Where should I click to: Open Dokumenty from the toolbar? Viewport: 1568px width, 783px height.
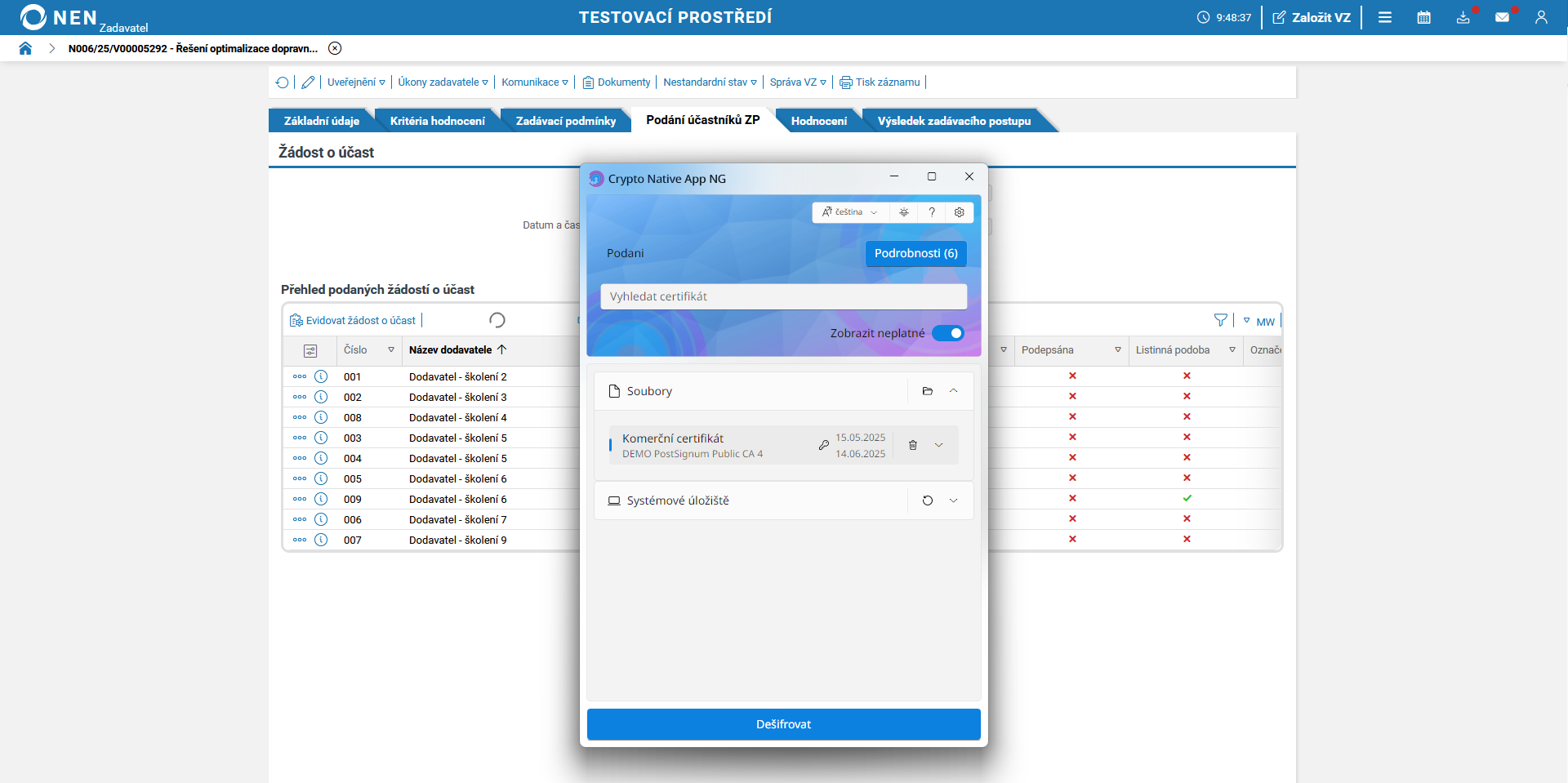[x=617, y=82]
